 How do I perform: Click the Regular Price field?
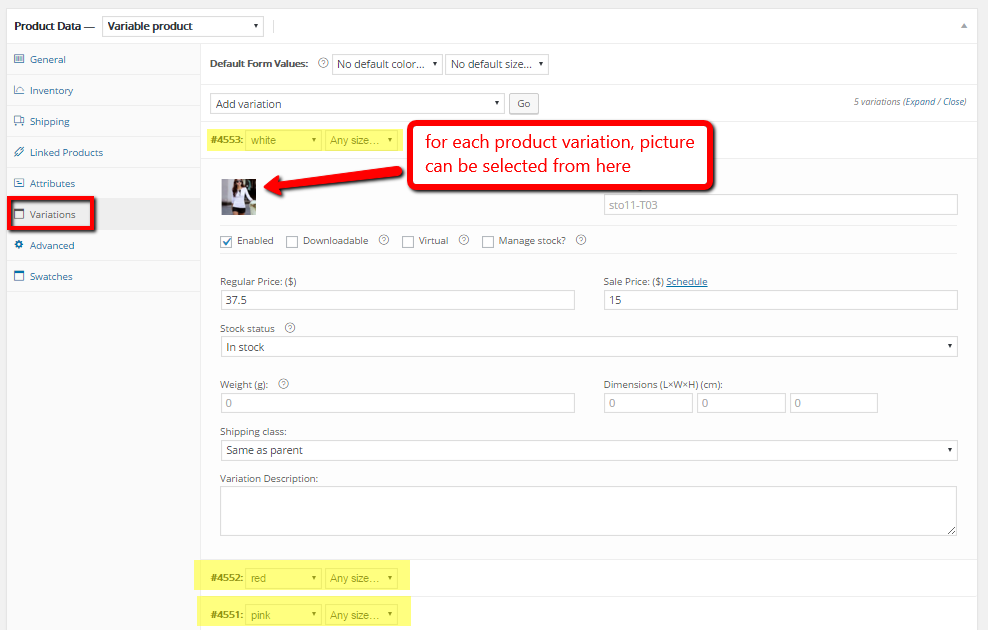[x=398, y=300]
